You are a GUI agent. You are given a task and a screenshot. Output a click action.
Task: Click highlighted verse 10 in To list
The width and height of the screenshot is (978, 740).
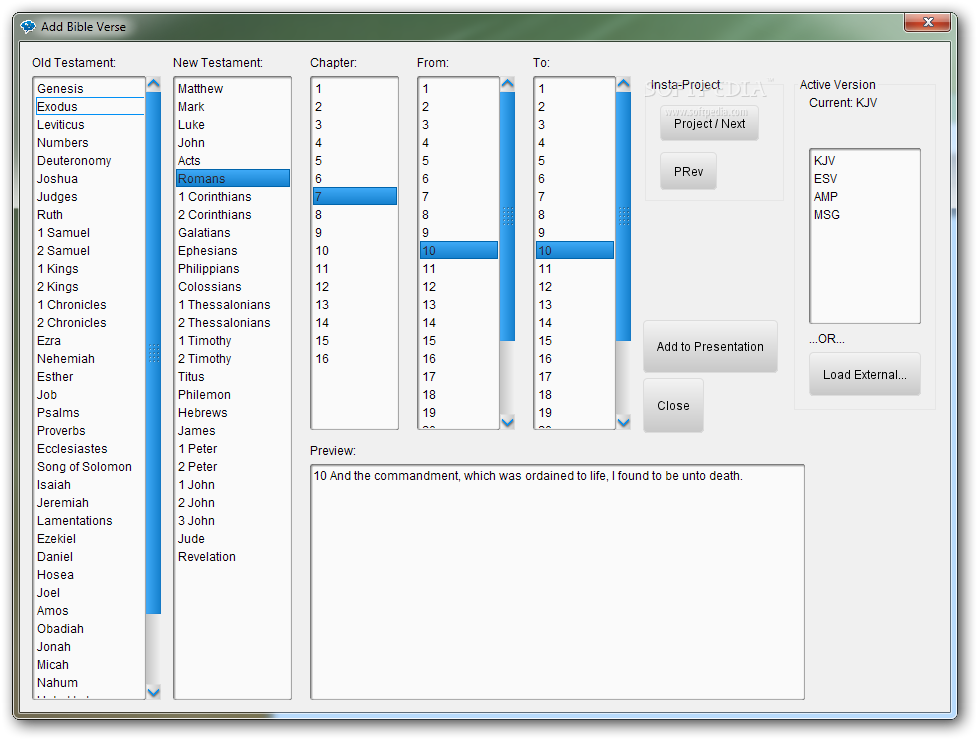pos(574,250)
